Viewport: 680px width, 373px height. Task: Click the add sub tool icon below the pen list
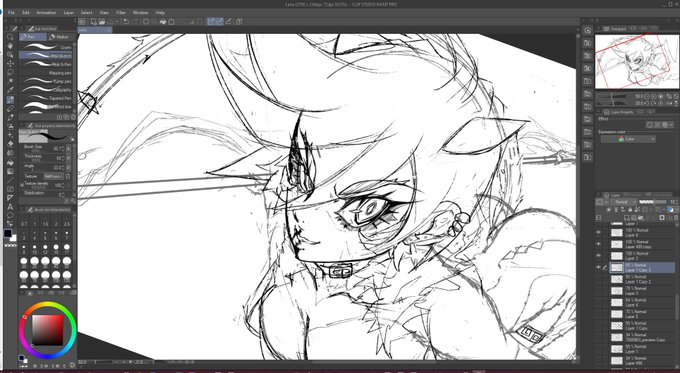click(x=59, y=117)
